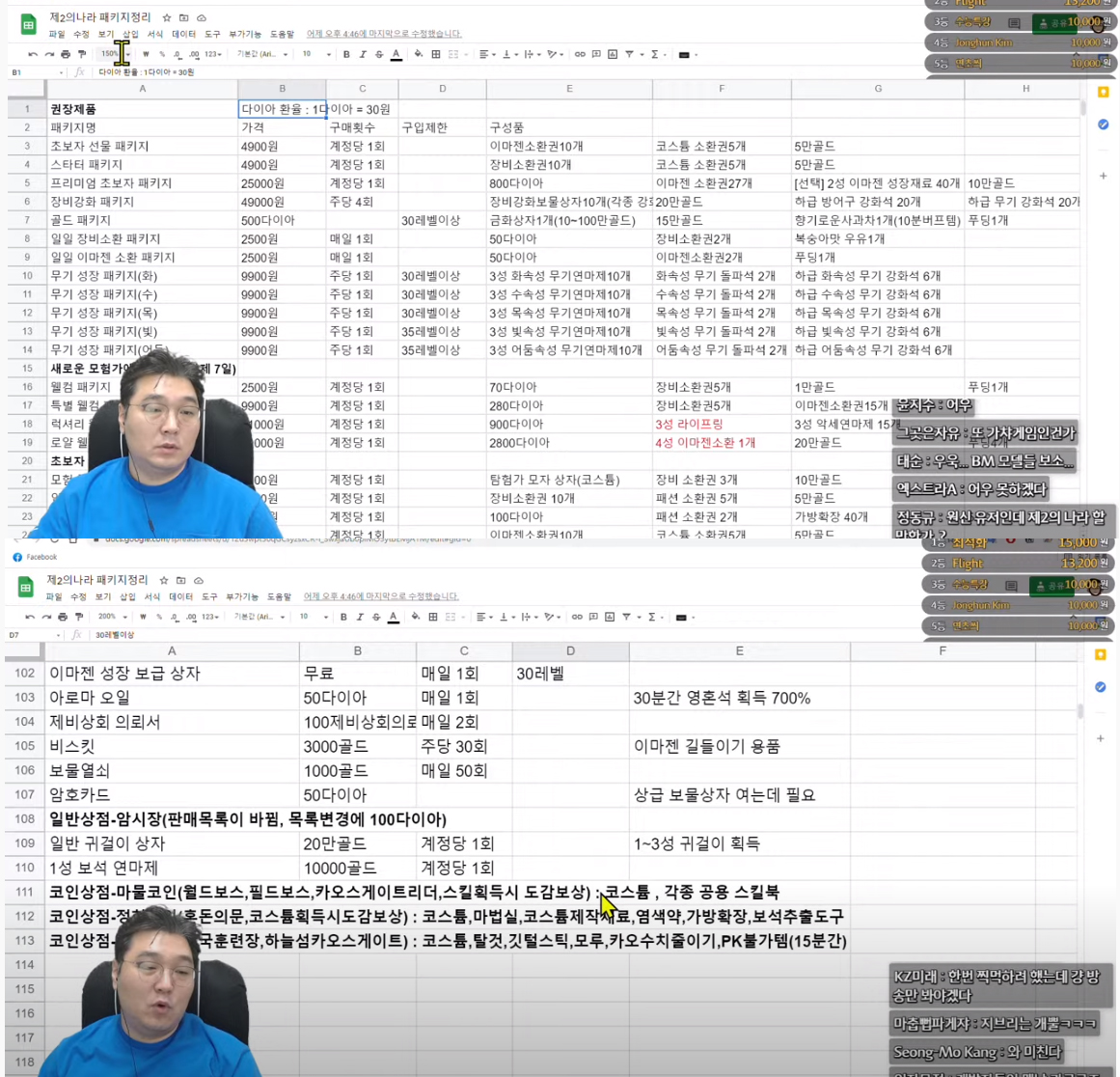
Task: Open text color picker in lower sheet toolbar
Action: coord(393,617)
